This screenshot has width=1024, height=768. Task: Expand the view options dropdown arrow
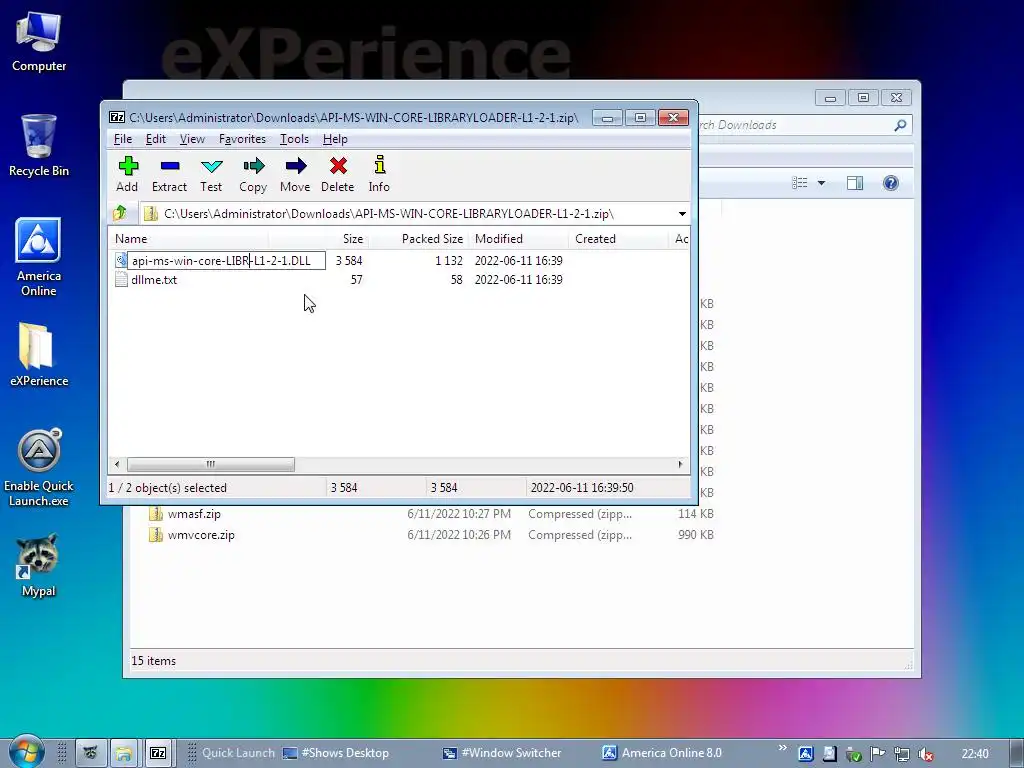pyautogui.click(x=821, y=183)
